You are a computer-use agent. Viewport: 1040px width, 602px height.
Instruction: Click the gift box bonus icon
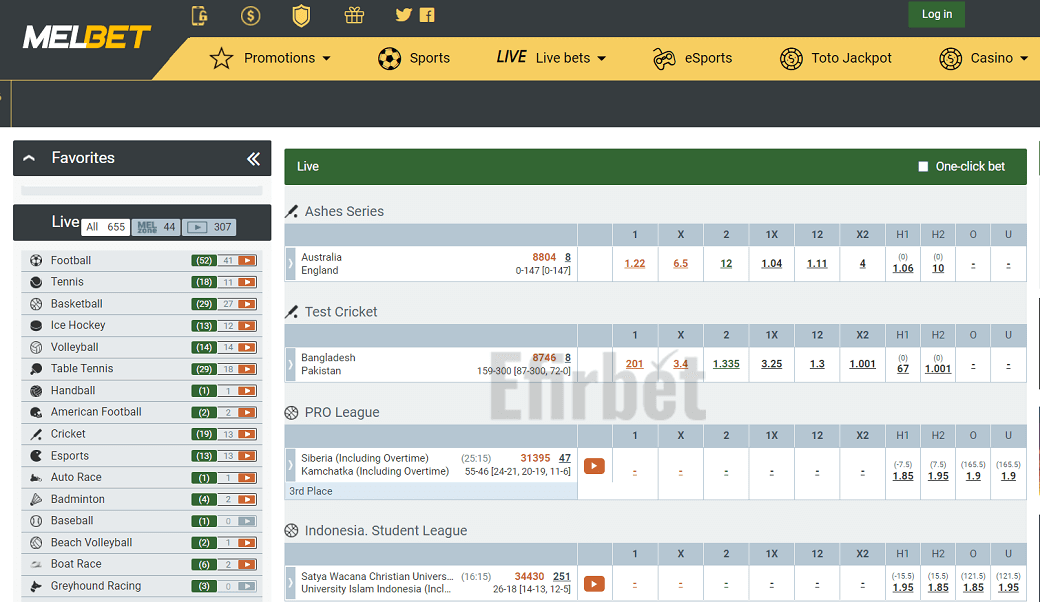(x=354, y=15)
